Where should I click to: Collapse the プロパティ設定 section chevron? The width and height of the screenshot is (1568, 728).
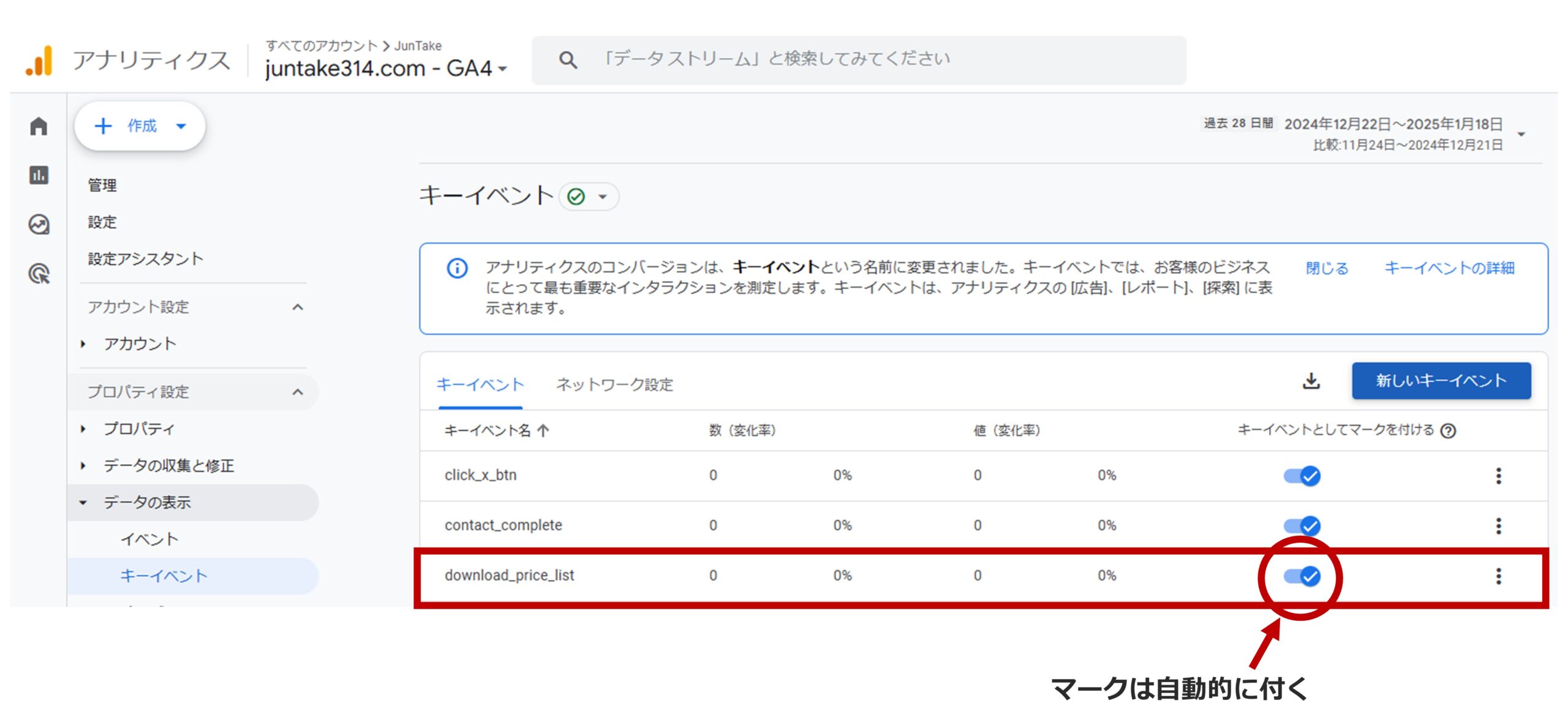point(298,392)
